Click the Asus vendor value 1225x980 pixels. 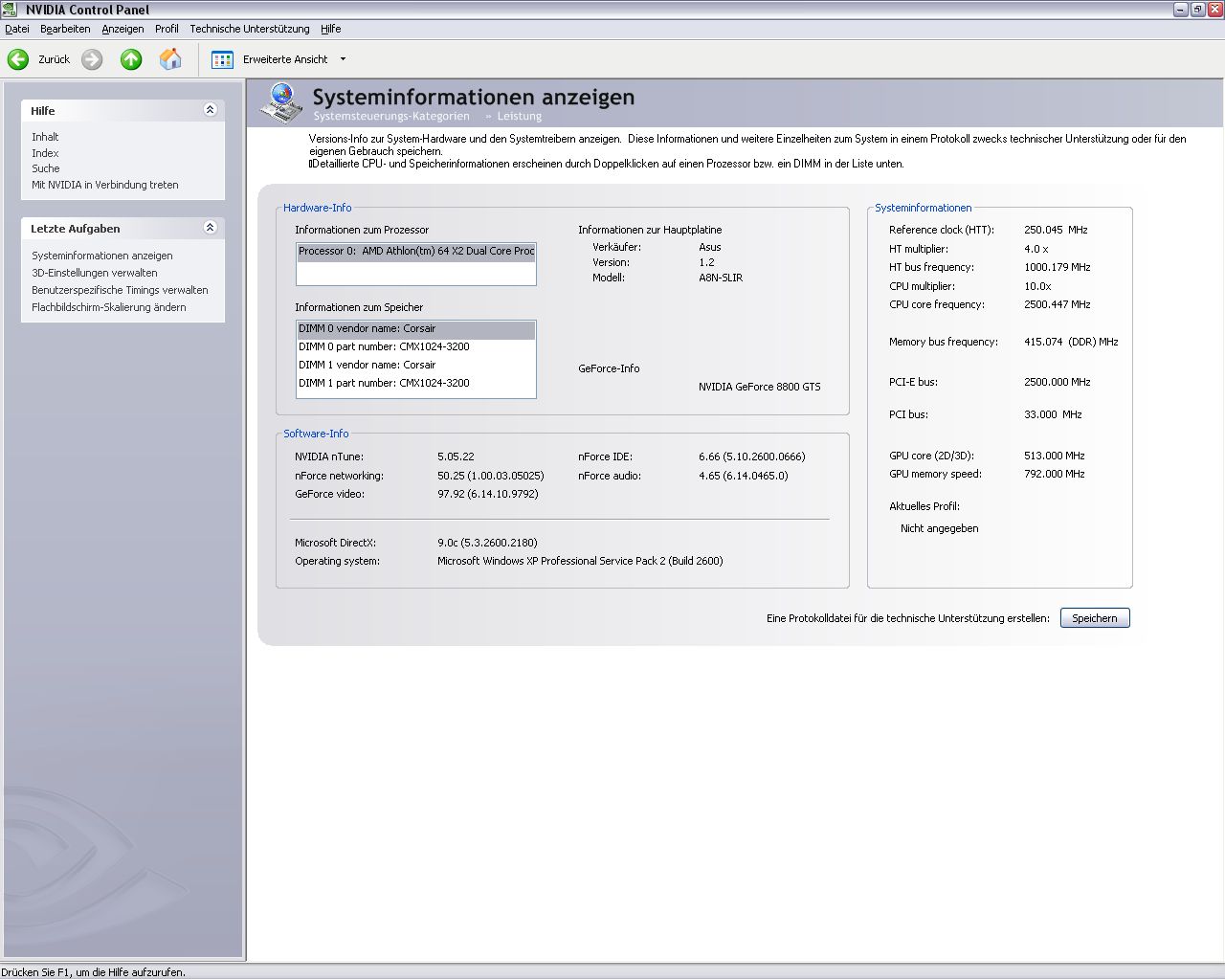709,247
